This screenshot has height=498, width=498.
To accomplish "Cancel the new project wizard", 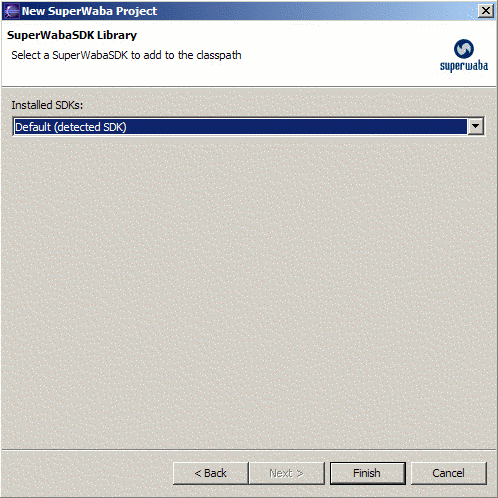I will [449, 473].
